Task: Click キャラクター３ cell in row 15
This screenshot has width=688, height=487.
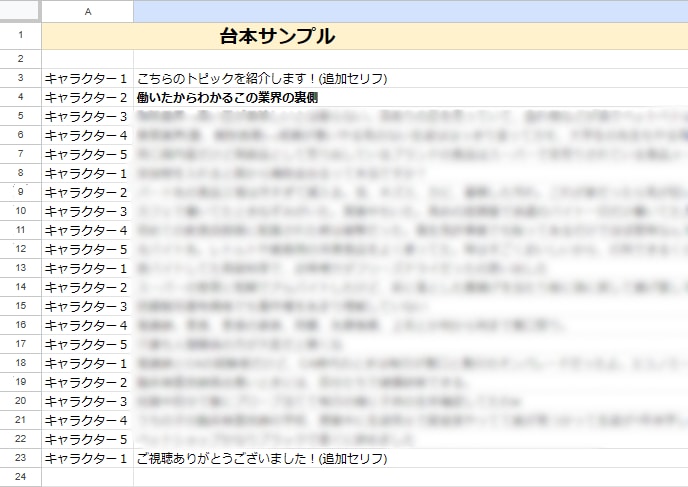Action: point(88,306)
